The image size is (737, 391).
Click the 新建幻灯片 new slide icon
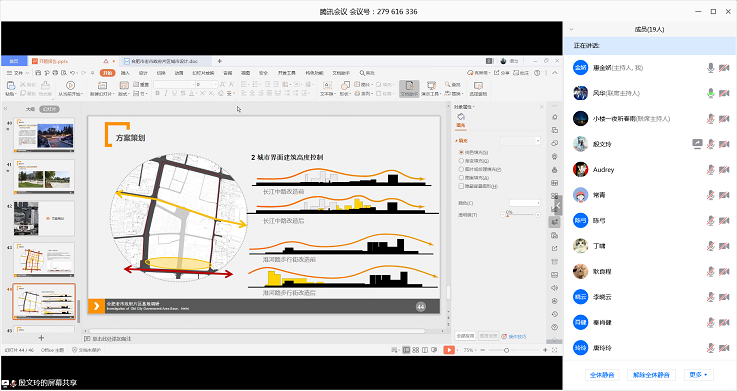102,85
